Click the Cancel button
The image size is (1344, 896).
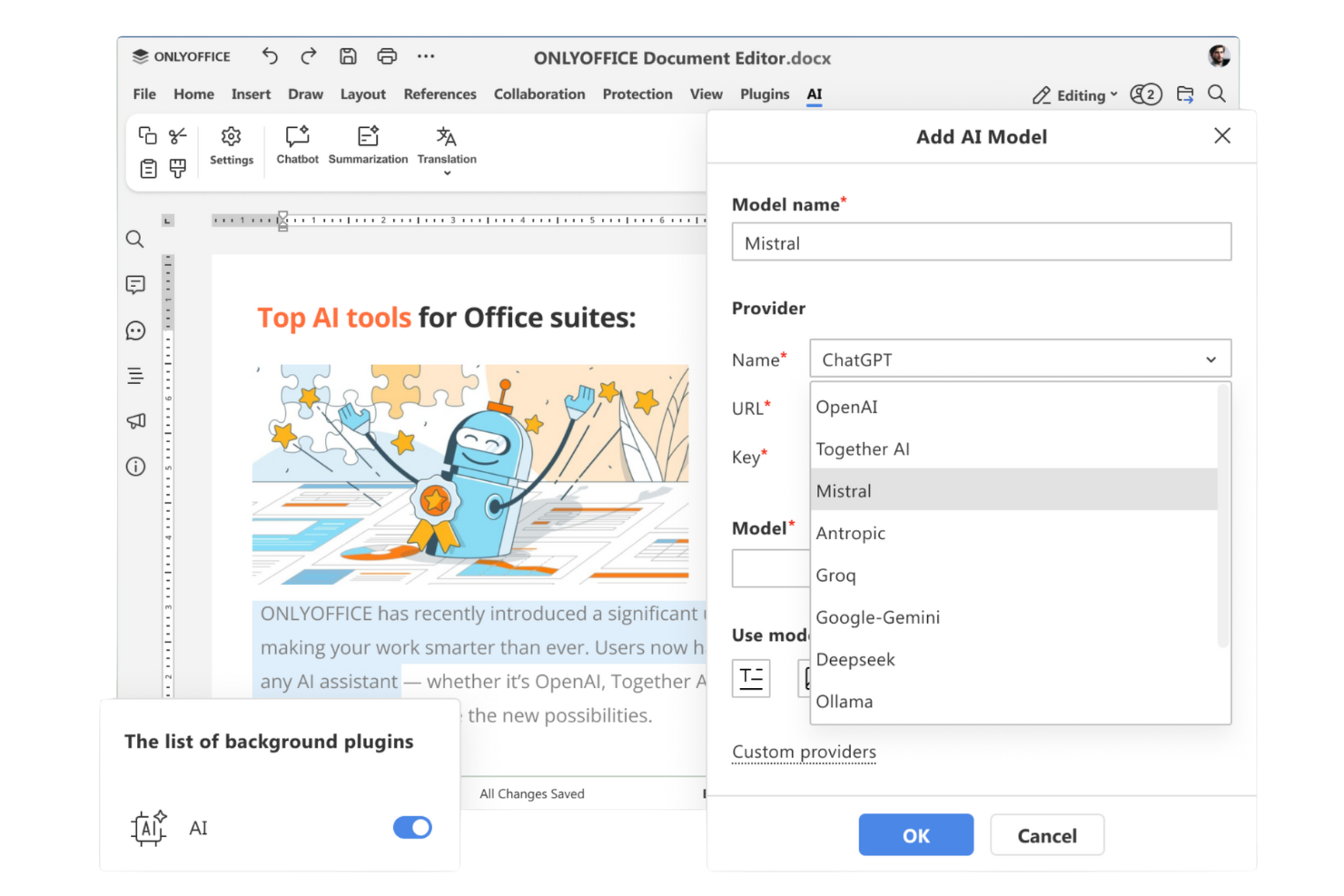1047,835
